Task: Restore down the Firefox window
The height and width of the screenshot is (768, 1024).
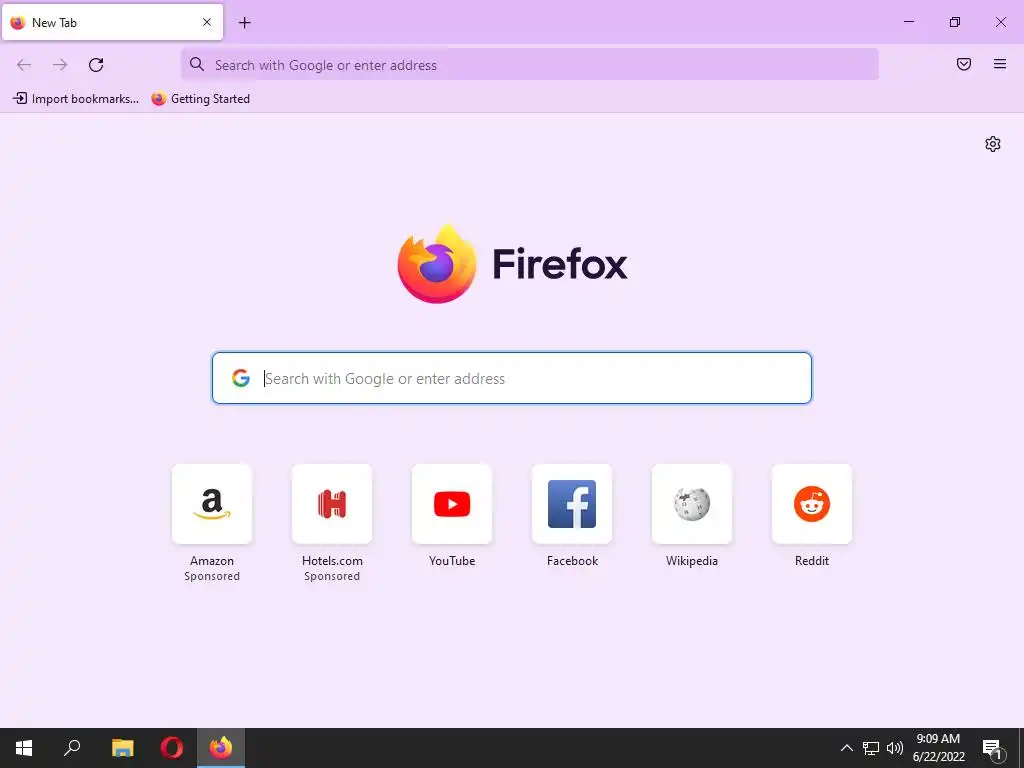Action: [x=955, y=22]
